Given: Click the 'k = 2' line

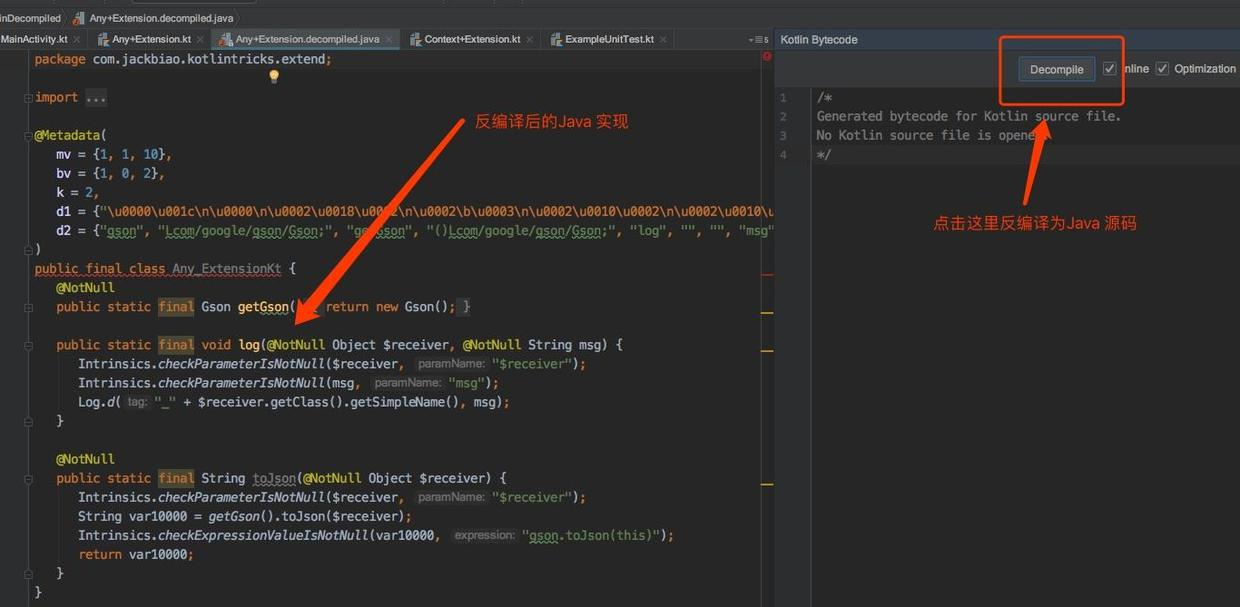Looking at the screenshot, I should coord(78,193).
